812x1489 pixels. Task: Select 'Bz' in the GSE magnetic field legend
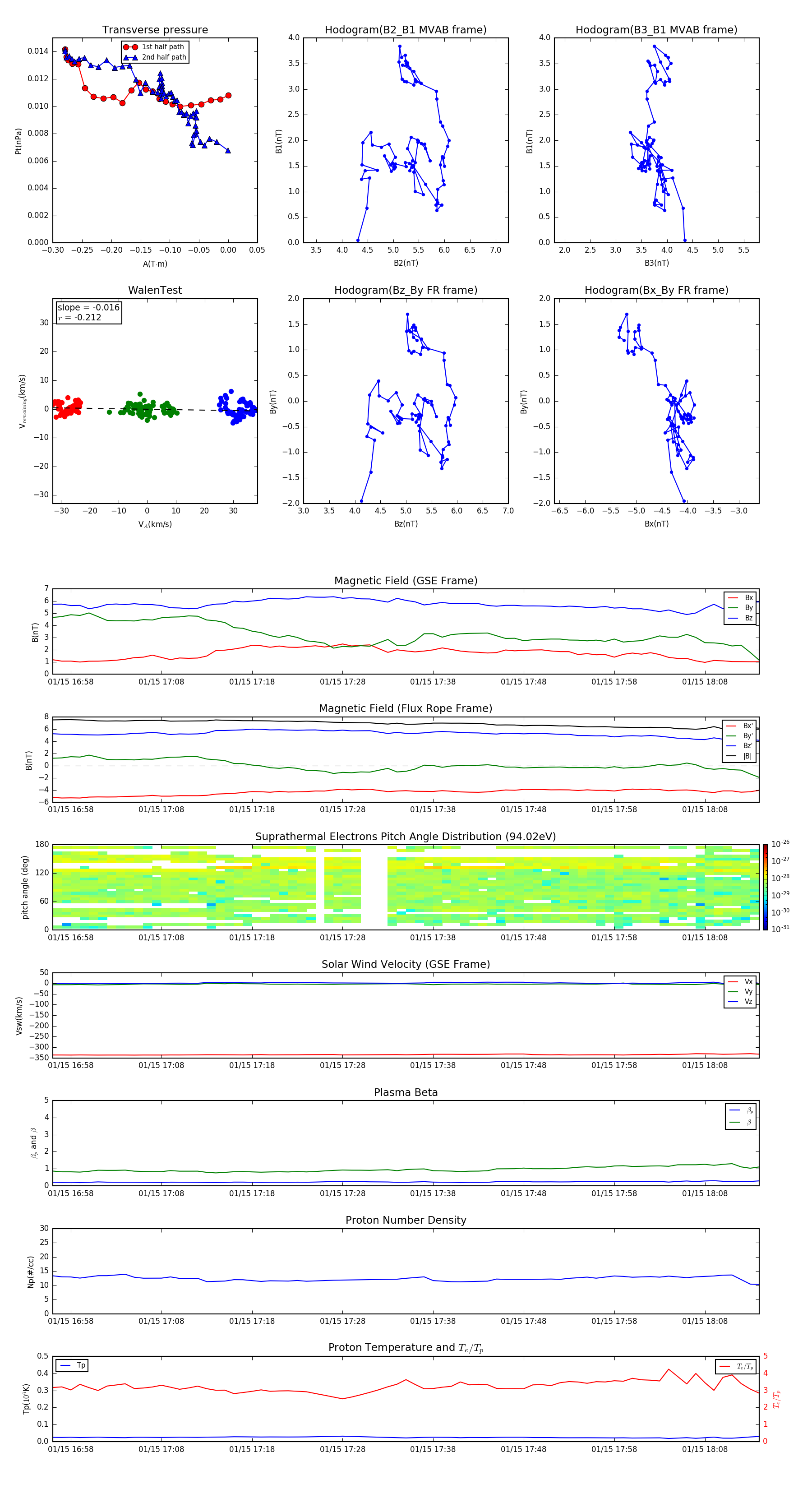[x=740, y=618]
